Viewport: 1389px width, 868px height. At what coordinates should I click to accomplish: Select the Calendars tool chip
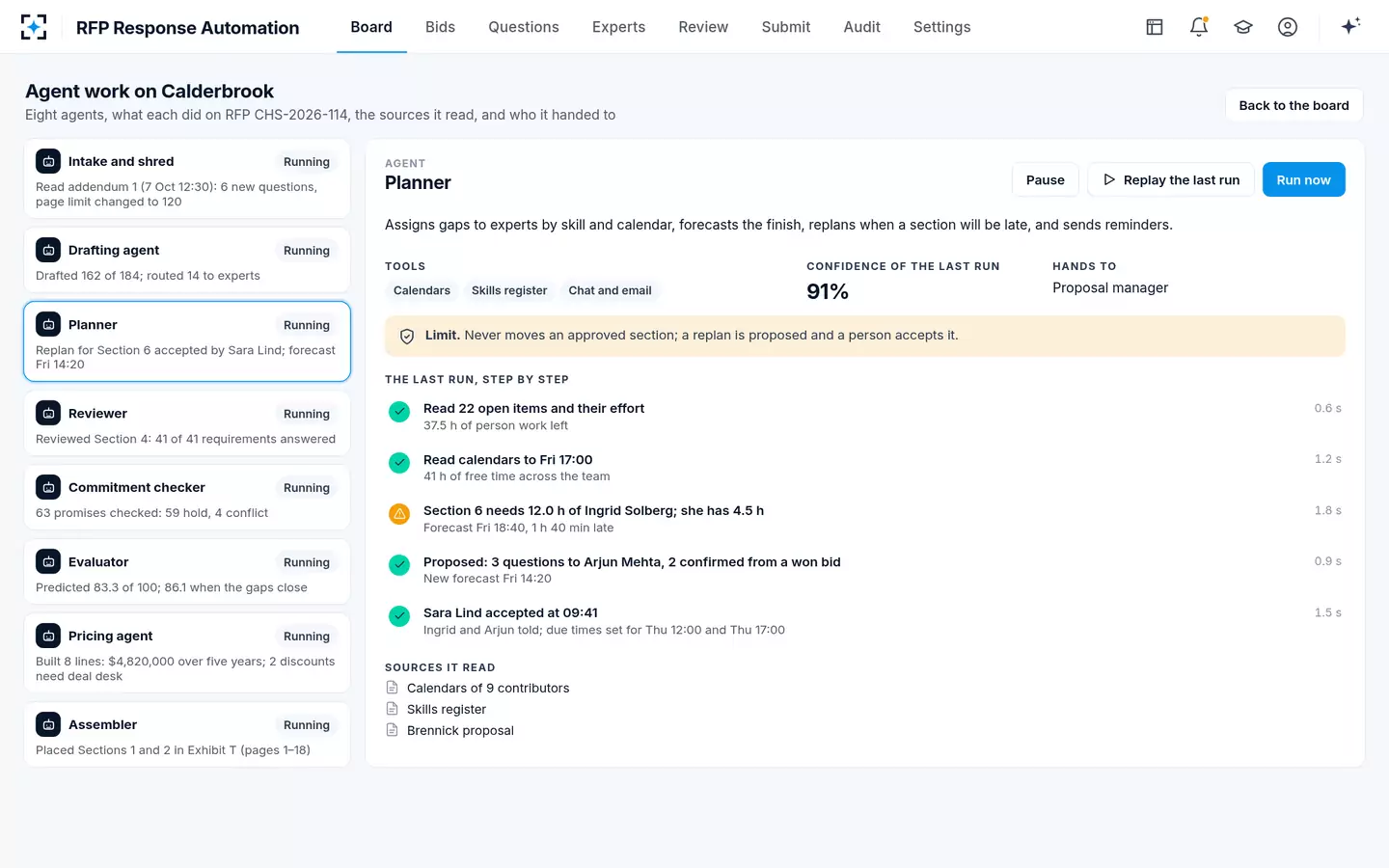pyautogui.click(x=422, y=290)
